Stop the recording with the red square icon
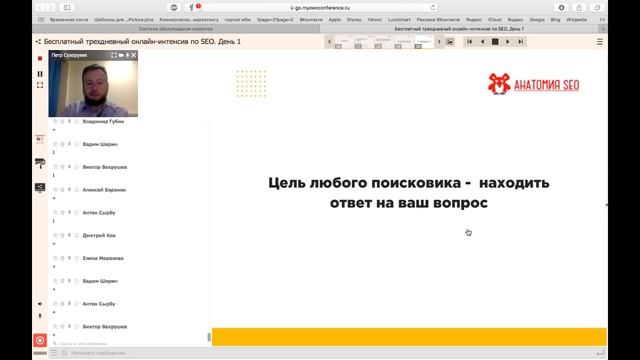This screenshot has width=640, height=360. pyautogui.click(x=40, y=59)
